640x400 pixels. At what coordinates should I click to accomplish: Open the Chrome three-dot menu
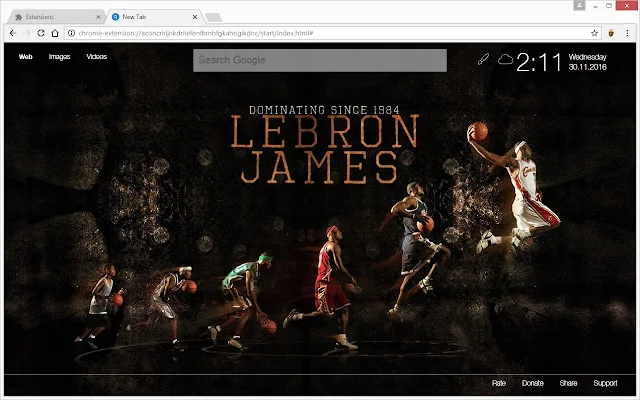(x=627, y=33)
